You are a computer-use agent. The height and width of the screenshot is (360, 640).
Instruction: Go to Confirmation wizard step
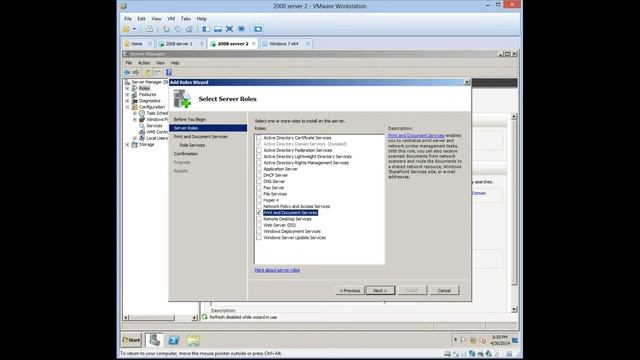pos(186,154)
